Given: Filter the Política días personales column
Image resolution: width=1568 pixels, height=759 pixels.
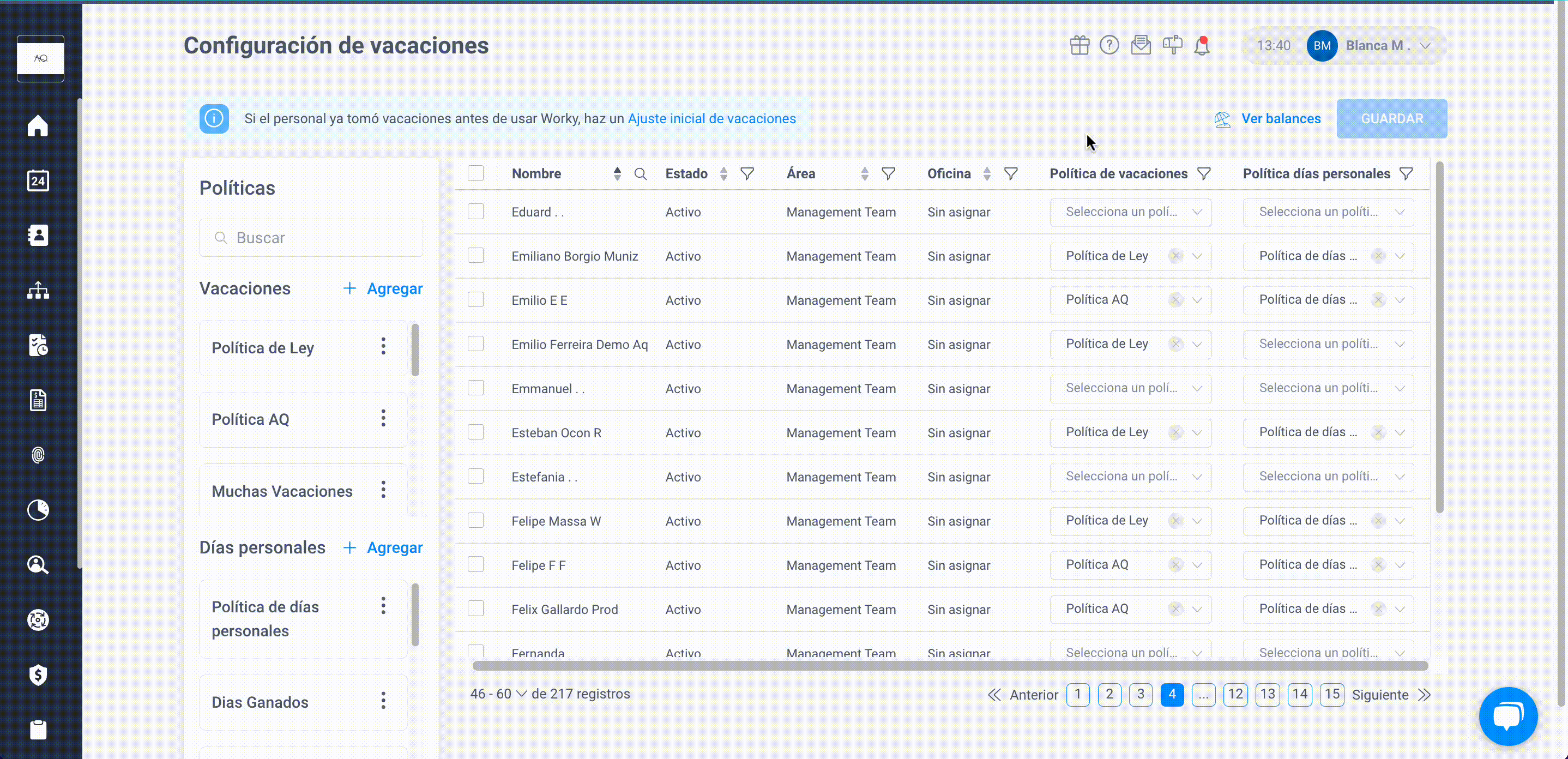Looking at the screenshot, I should tap(1406, 174).
